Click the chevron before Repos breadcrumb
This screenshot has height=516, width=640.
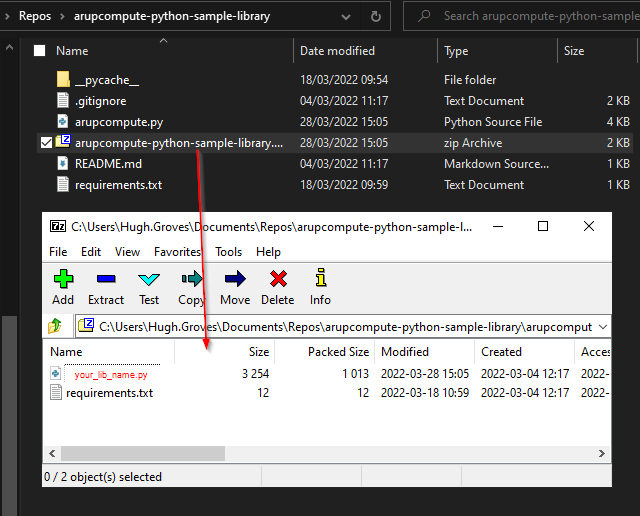click(7, 16)
